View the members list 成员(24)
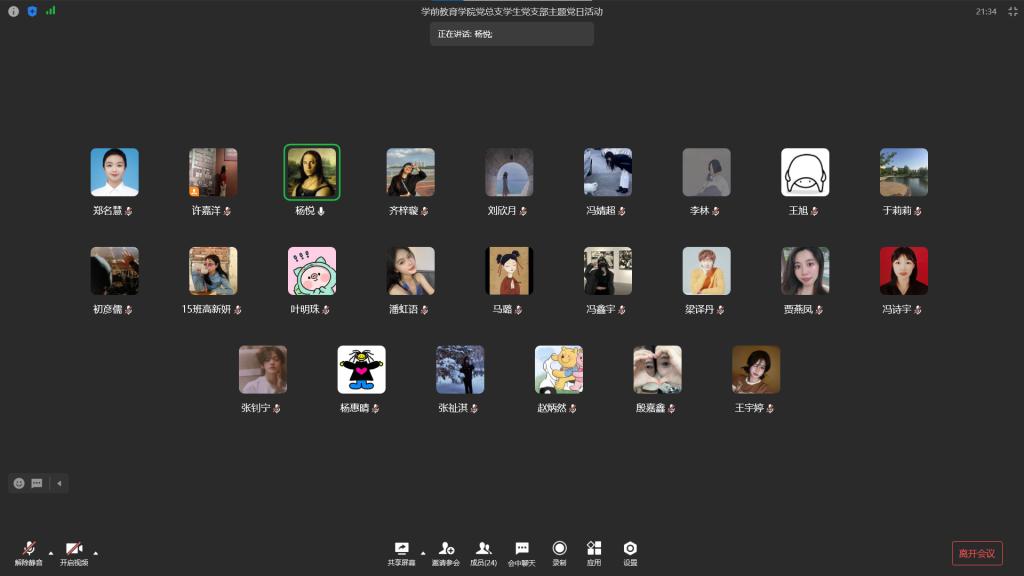This screenshot has height=576, width=1024. click(484, 550)
